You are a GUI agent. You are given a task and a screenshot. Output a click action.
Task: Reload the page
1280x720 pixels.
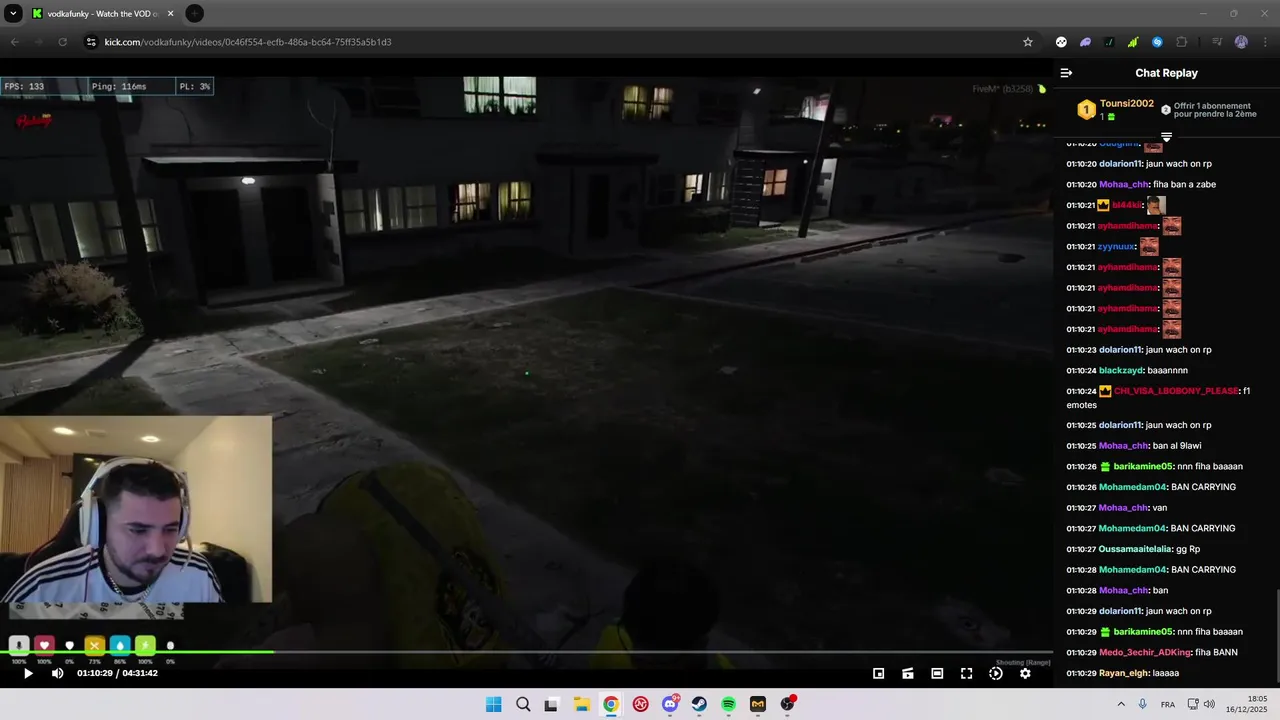pos(62,42)
